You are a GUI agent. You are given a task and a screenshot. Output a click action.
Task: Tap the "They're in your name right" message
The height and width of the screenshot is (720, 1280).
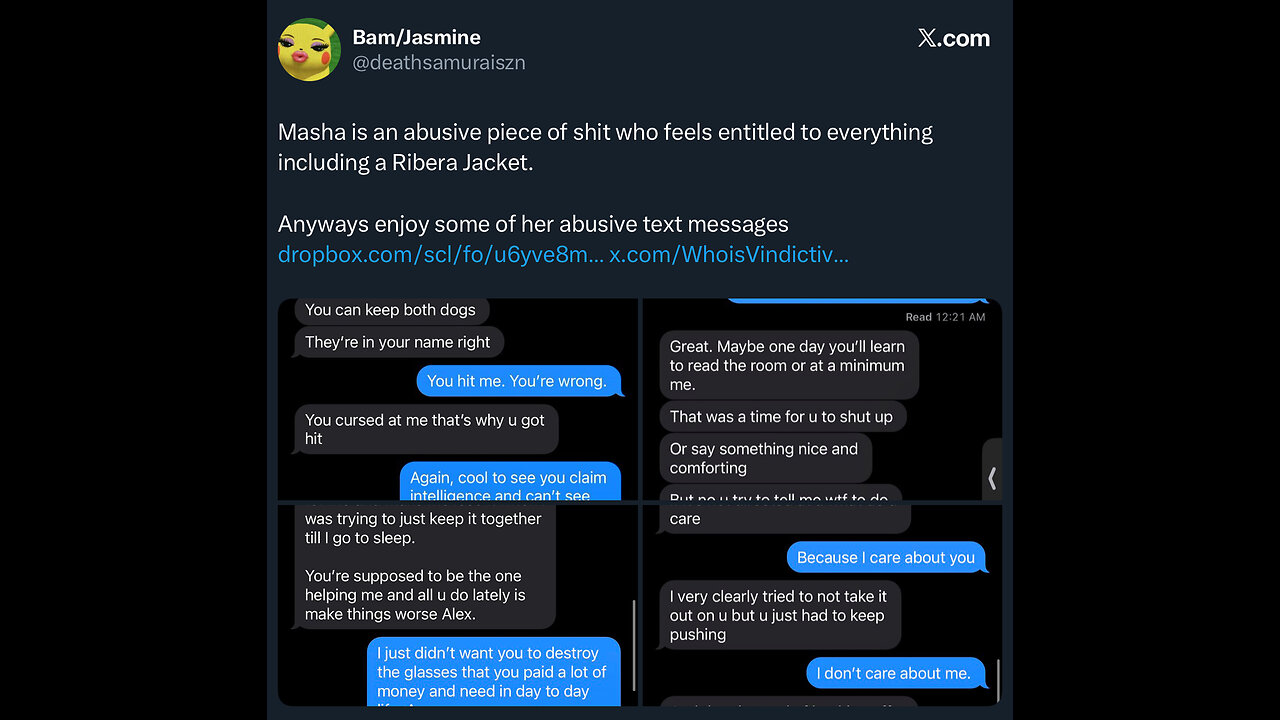click(x=398, y=342)
